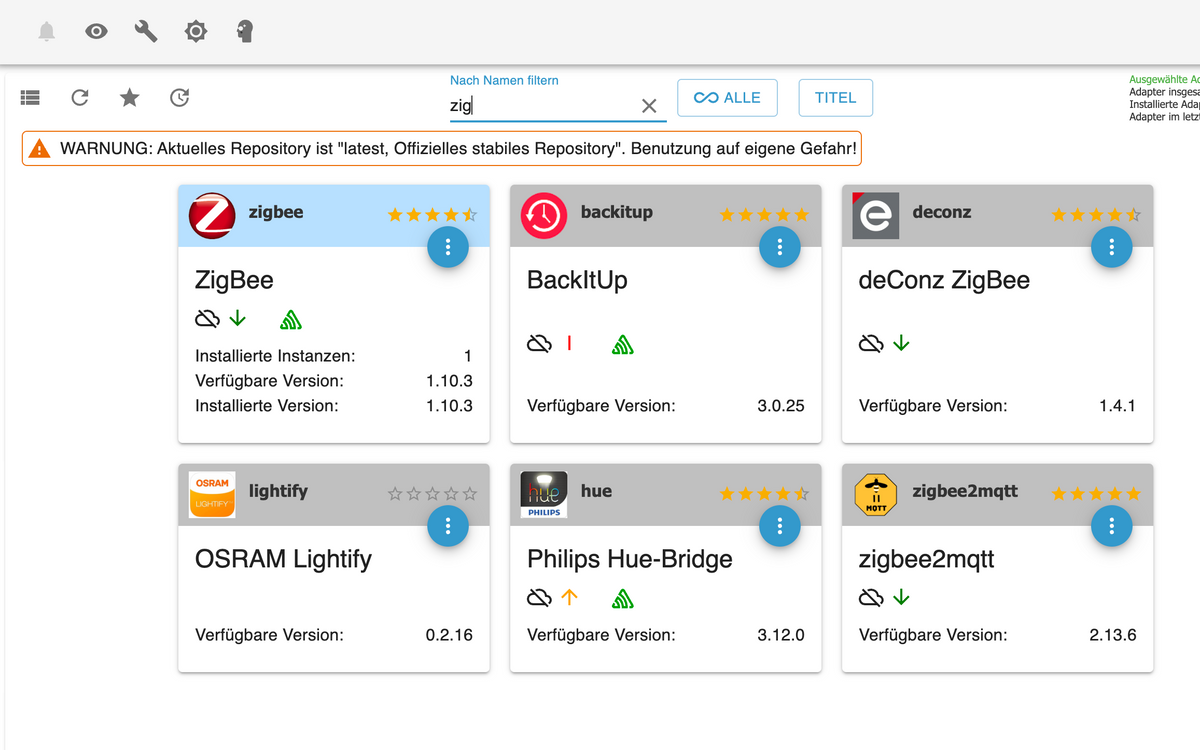Open the lightify card three-dot menu

(x=448, y=526)
